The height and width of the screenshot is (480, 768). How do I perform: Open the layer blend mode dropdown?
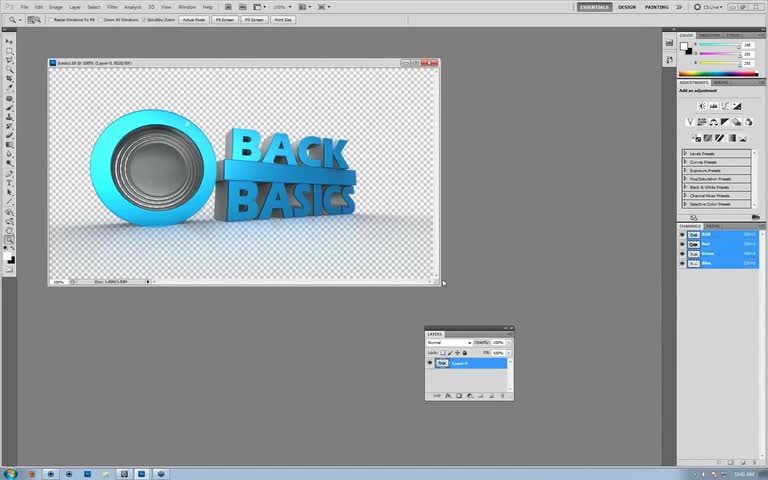[449, 342]
